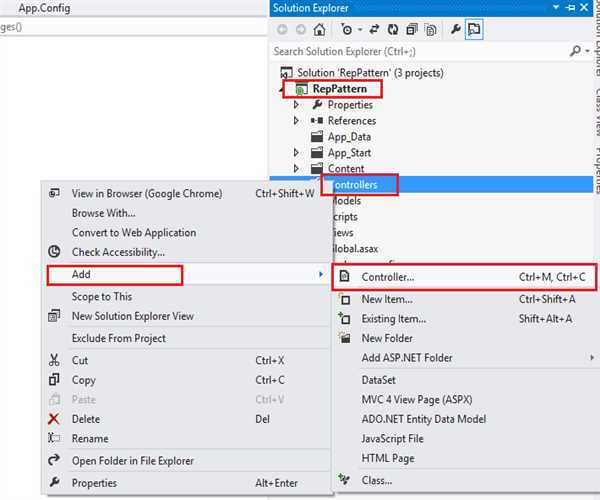Toggle the Preview Selected Items button

click(x=475, y=30)
